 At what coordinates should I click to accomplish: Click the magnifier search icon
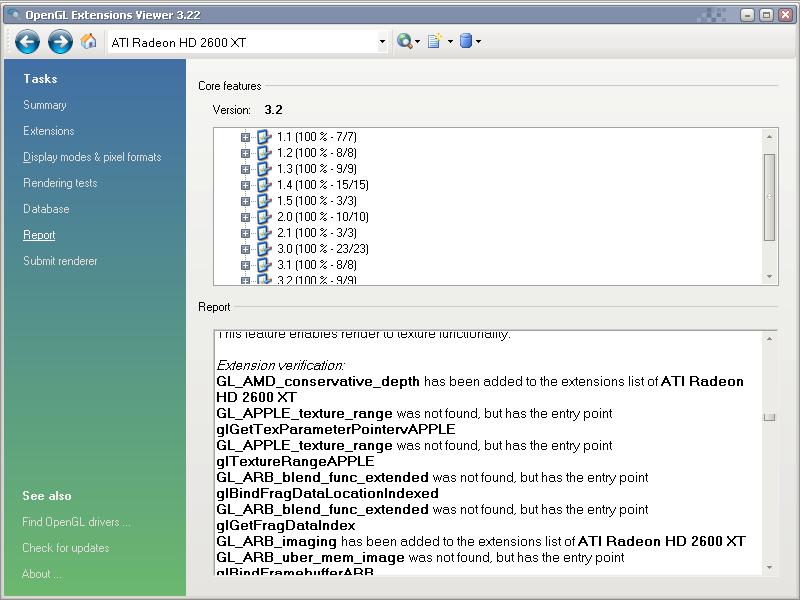pos(405,41)
